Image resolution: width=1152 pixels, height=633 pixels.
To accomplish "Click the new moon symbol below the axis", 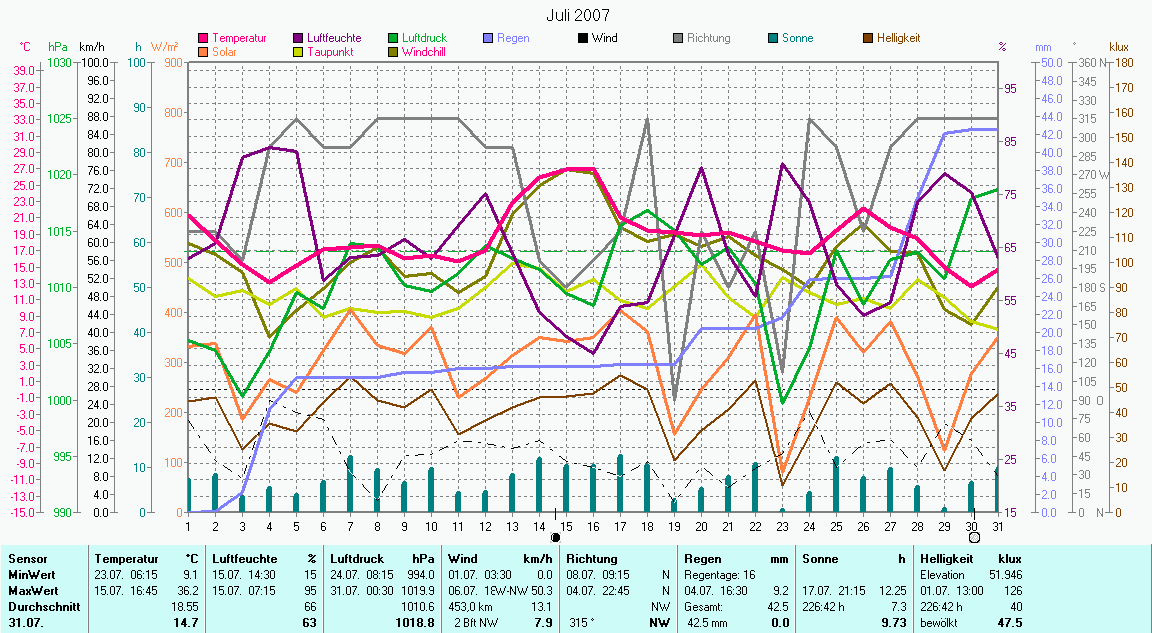I will point(556,538).
